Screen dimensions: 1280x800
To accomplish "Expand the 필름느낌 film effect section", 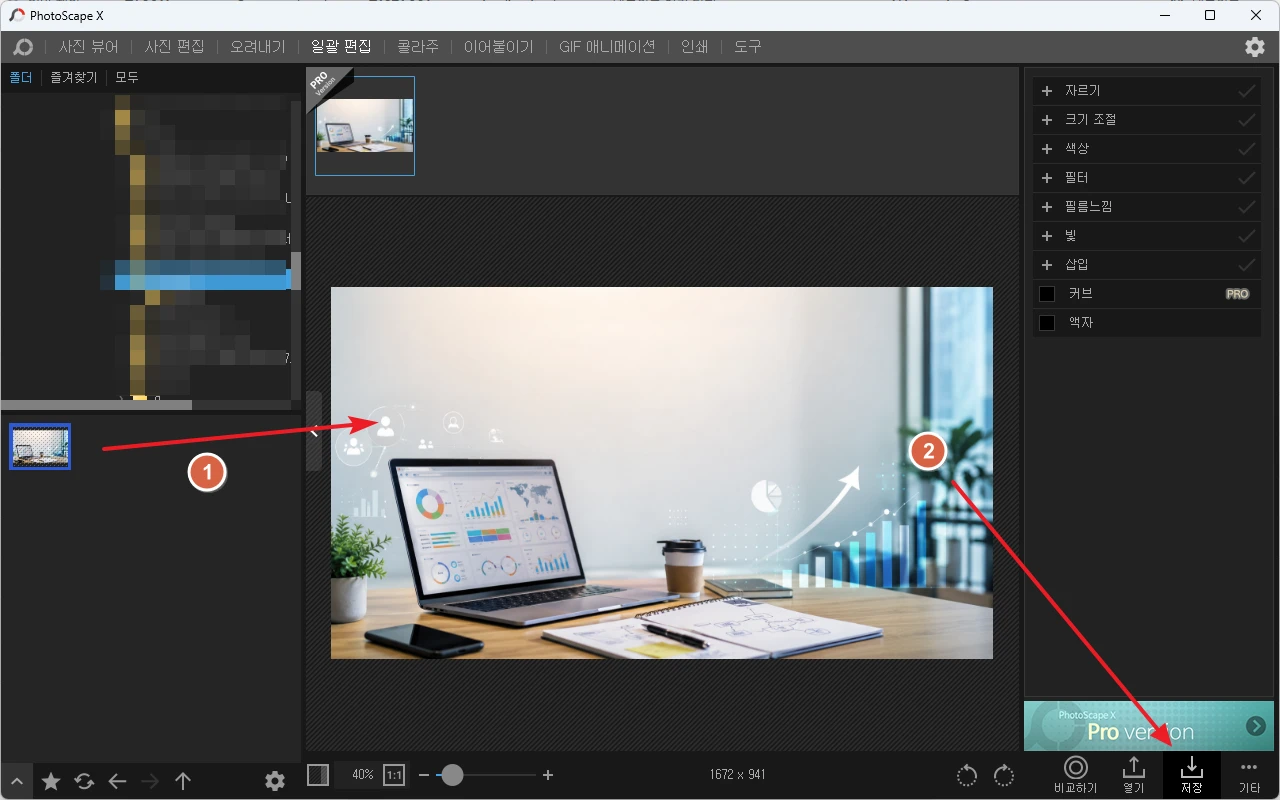I will pos(1047,207).
